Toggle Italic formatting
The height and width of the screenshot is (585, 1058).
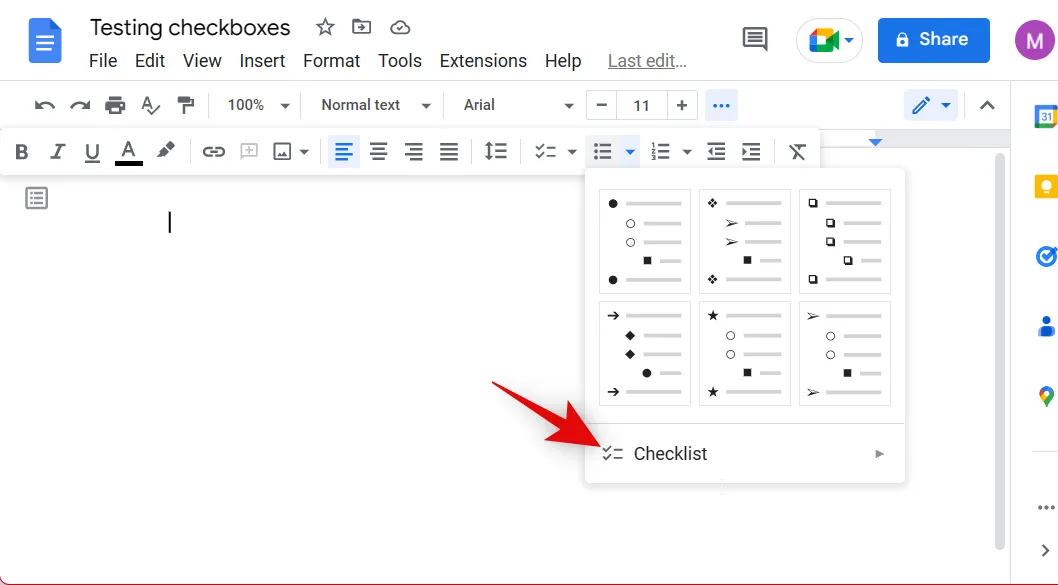coord(57,152)
